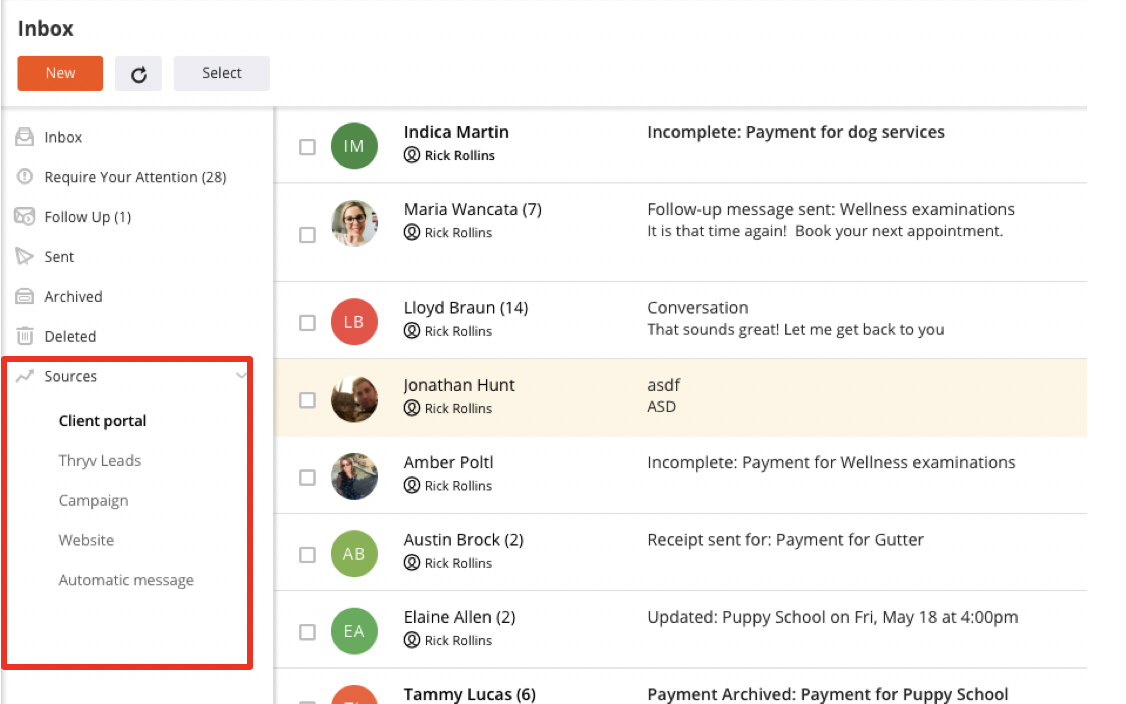This screenshot has height=704, width=1126.
Task: Filter by Thryv Leads source
Action: [x=100, y=460]
